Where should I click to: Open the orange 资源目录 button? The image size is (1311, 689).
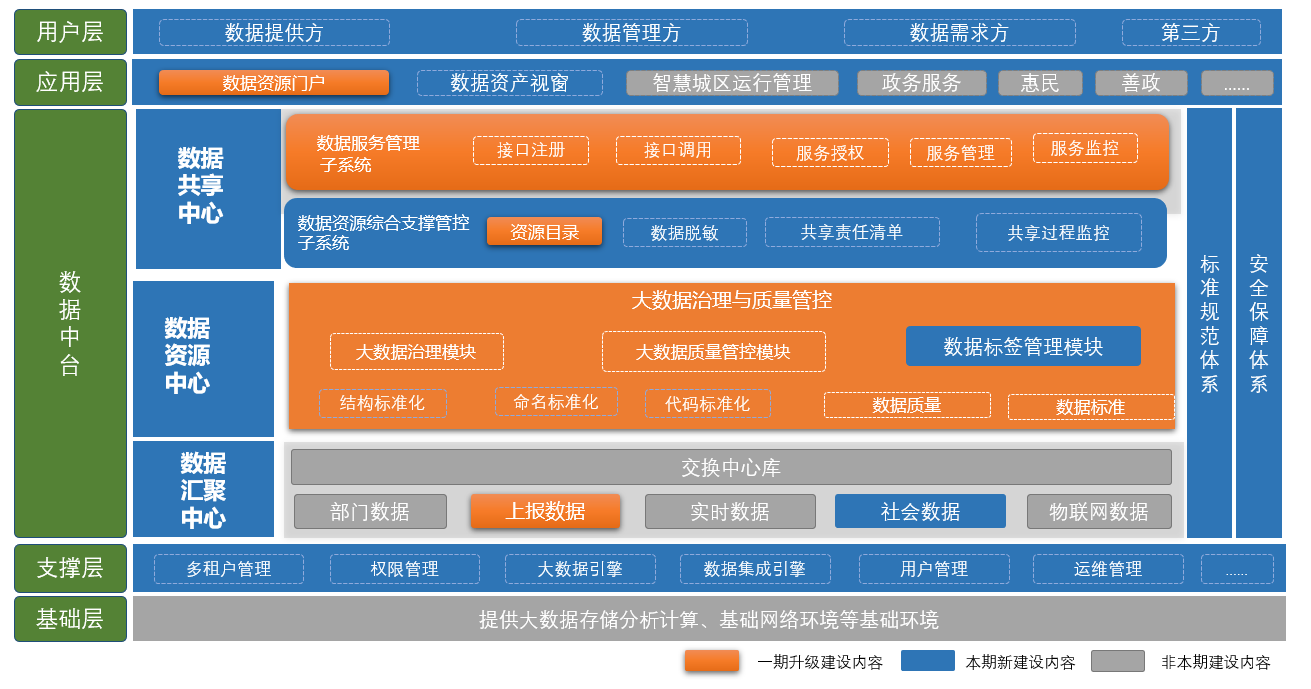pyautogui.click(x=544, y=232)
